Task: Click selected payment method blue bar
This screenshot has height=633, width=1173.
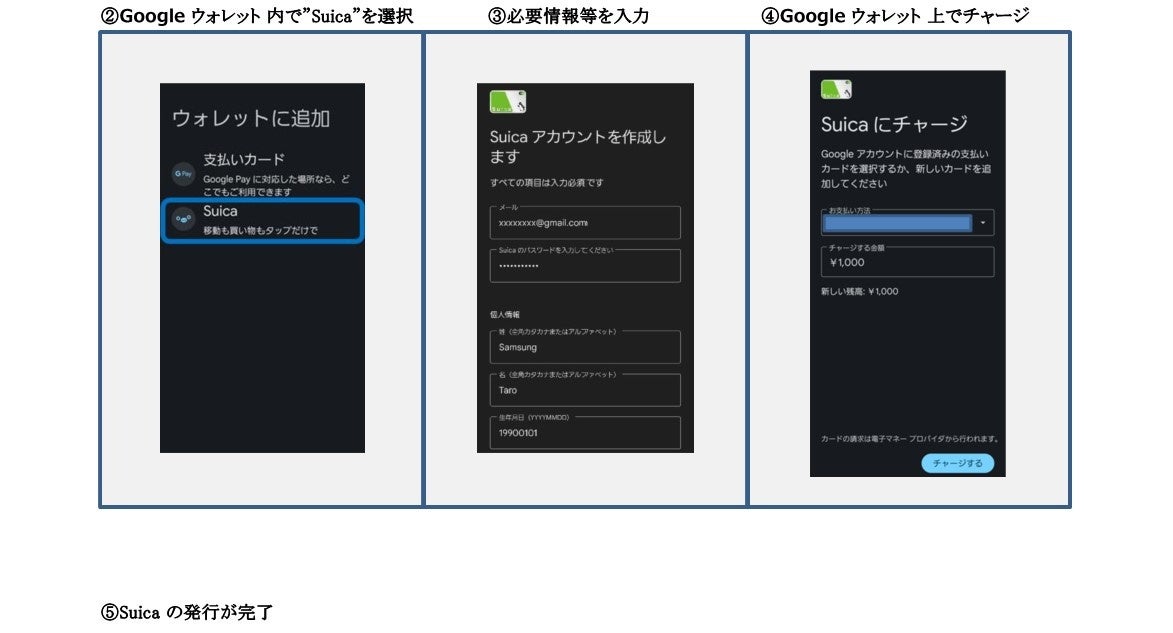Action: coord(898,223)
